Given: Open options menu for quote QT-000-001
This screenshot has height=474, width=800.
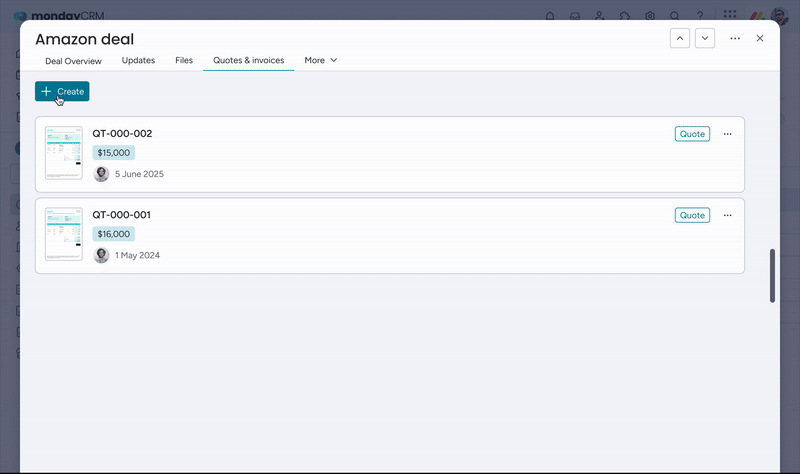Looking at the screenshot, I should (x=727, y=215).
